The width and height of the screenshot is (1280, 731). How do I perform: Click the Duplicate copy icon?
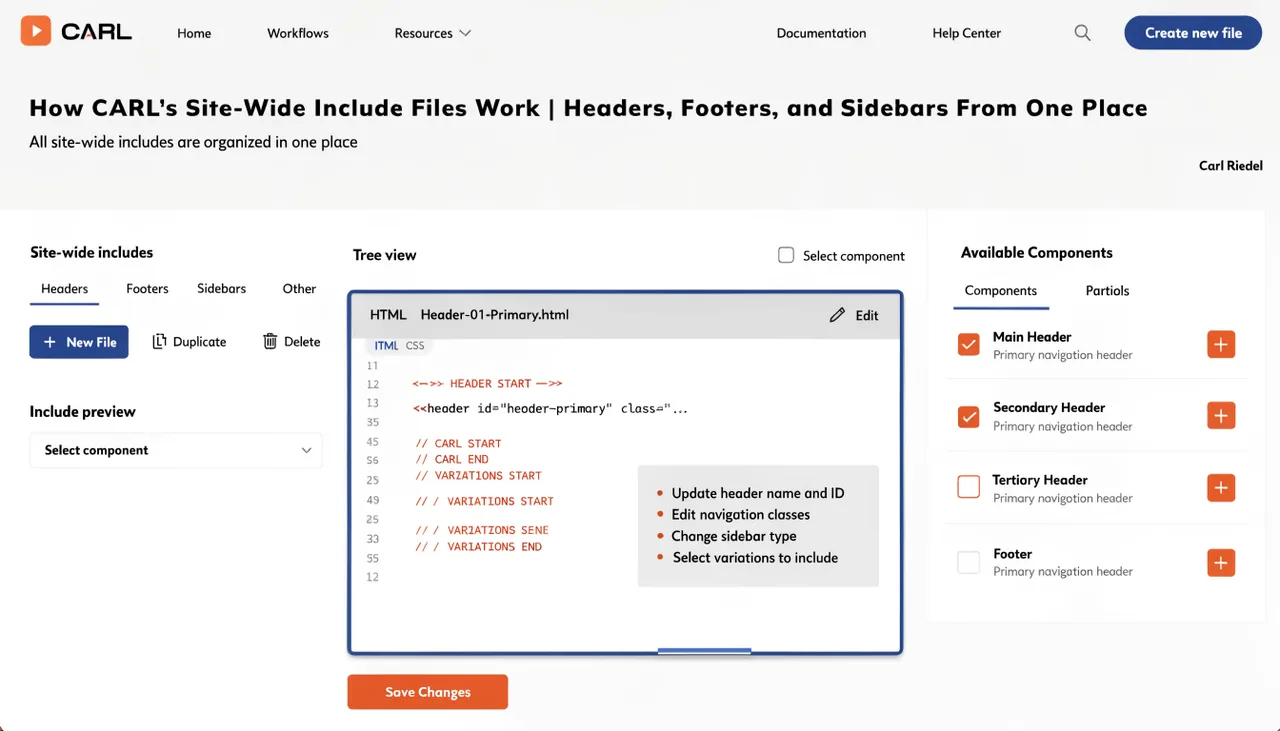(x=159, y=342)
